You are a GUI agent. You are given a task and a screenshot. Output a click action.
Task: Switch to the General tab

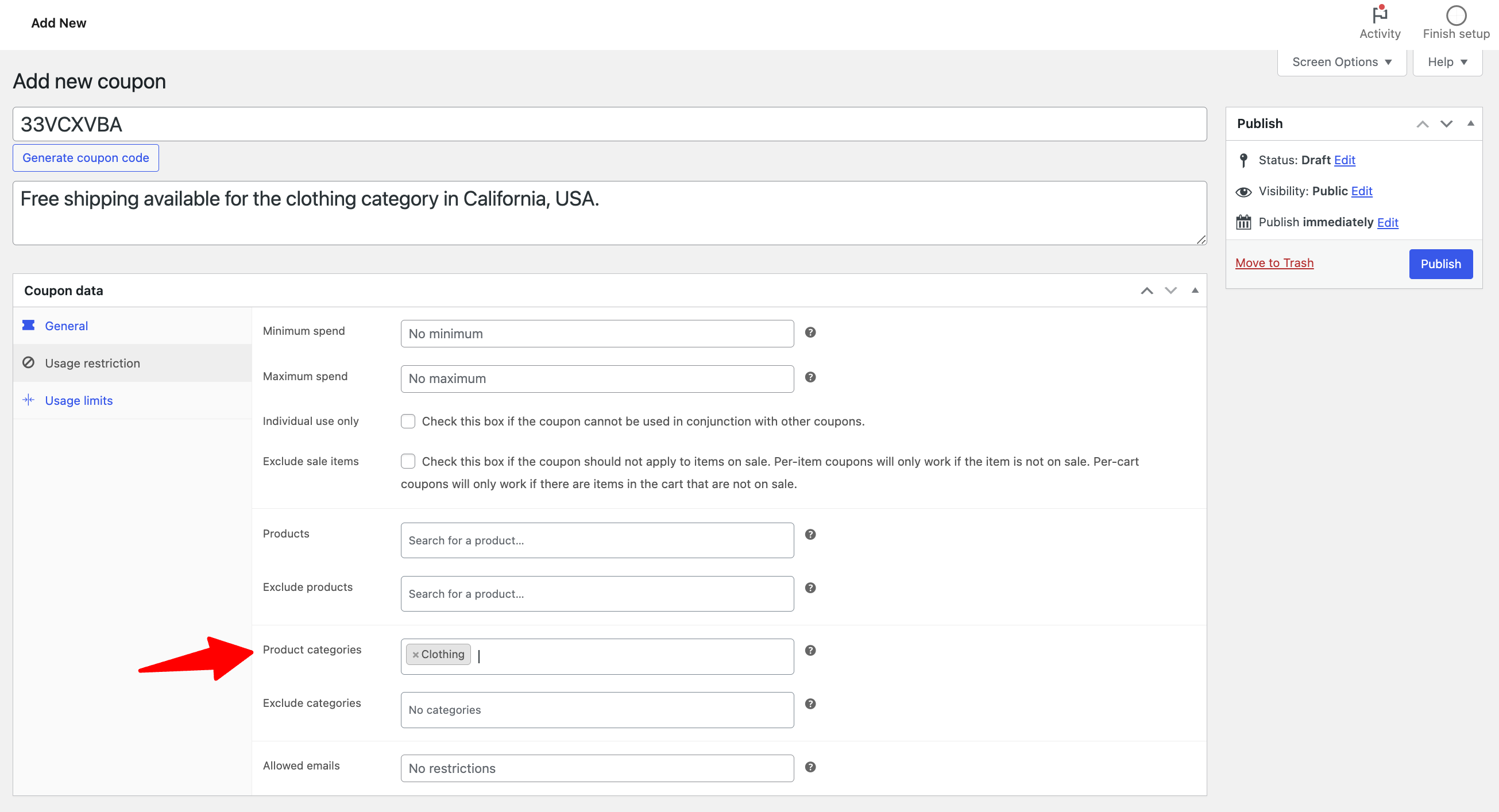pyautogui.click(x=133, y=326)
